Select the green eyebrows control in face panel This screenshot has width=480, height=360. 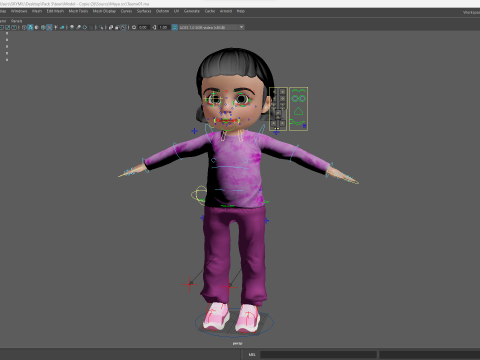click(x=298, y=91)
